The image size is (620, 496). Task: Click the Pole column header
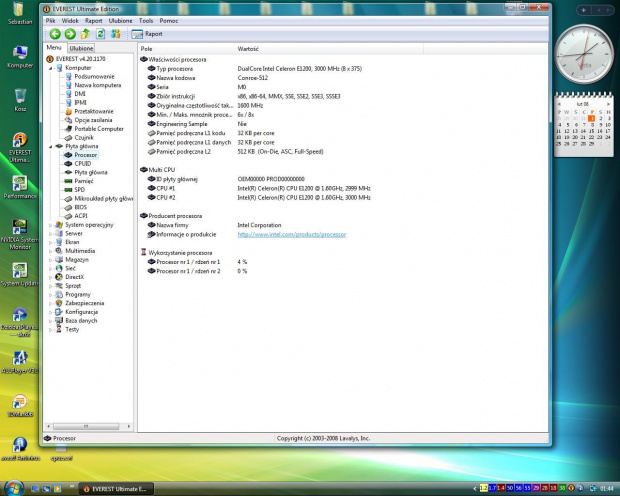click(x=186, y=49)
